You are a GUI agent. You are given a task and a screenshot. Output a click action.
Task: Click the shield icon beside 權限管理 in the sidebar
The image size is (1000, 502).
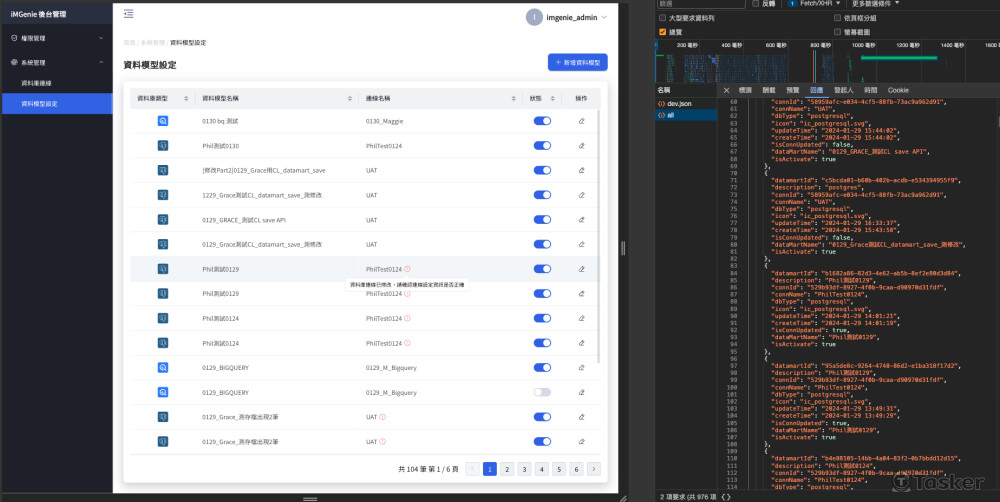[x=13, y=38]
